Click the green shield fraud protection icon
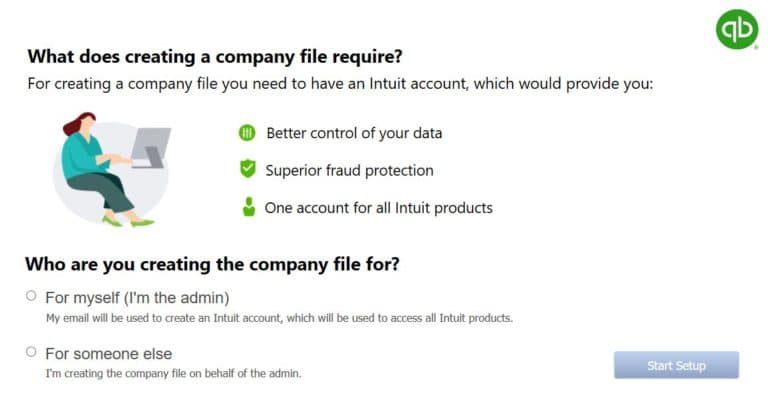The height and width of the screenshot is (404, 768). tap(248, 170)
